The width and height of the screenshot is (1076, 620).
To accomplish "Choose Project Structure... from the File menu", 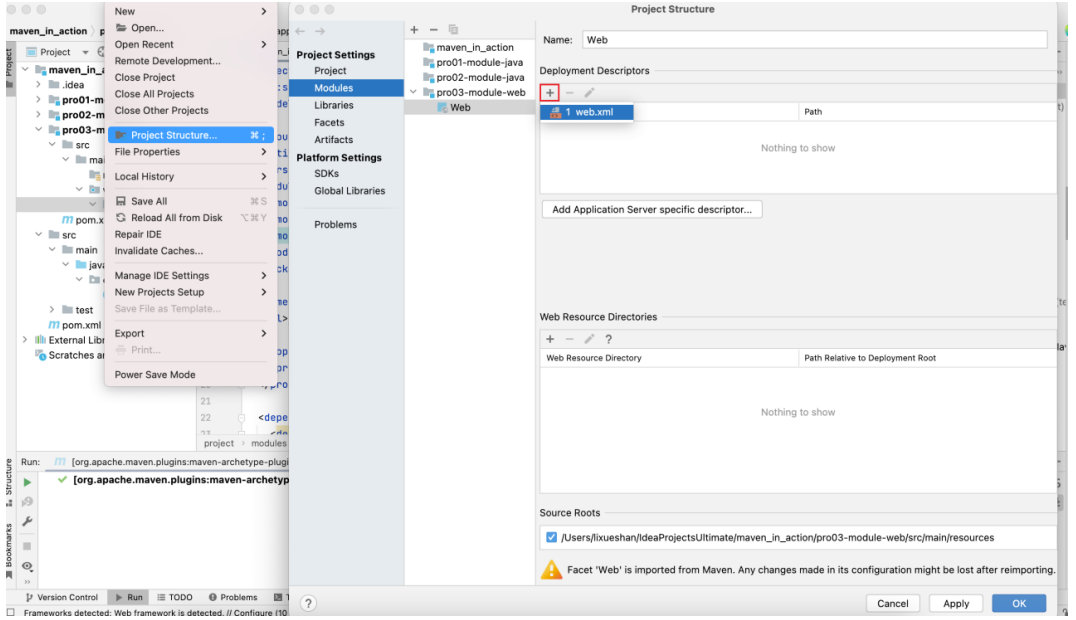I will coord(191,135).
